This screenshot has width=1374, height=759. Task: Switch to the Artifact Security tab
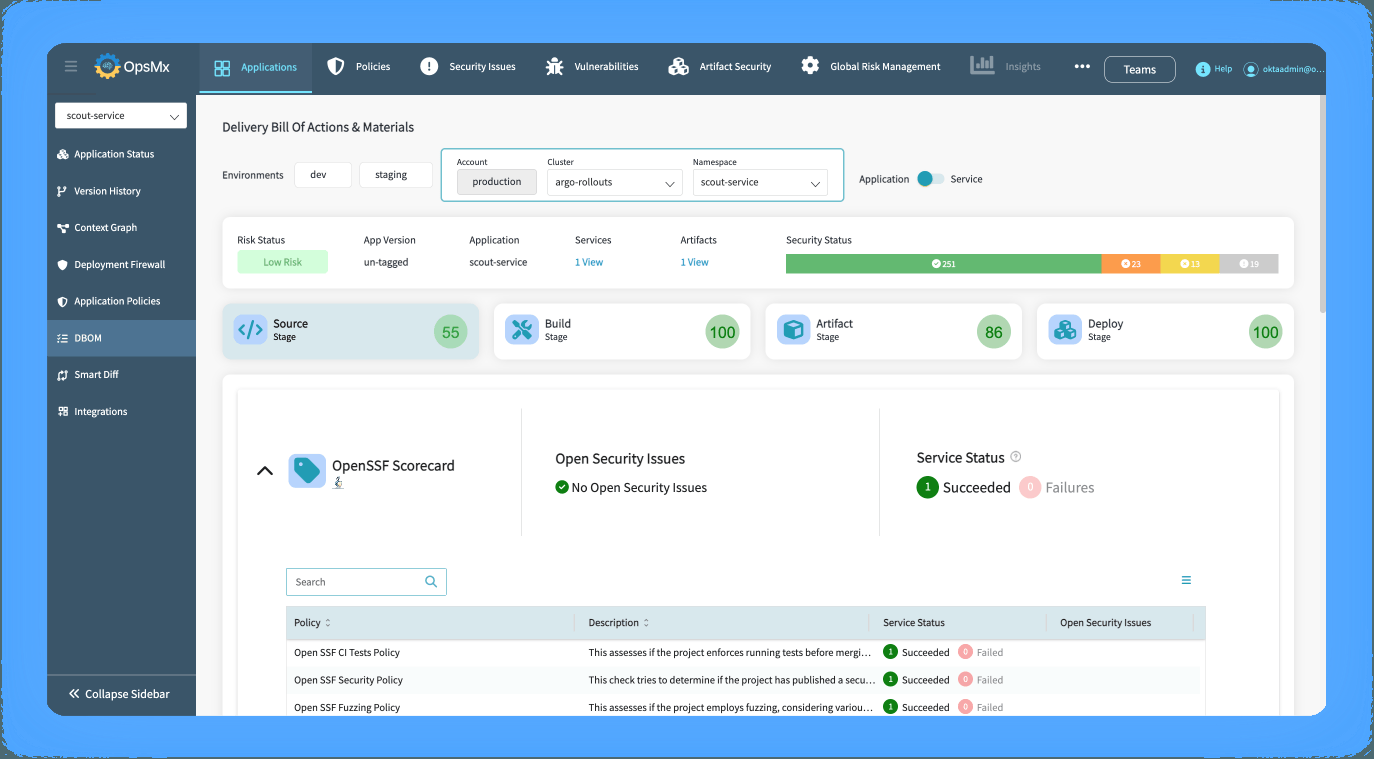click(x=720, y=67)
